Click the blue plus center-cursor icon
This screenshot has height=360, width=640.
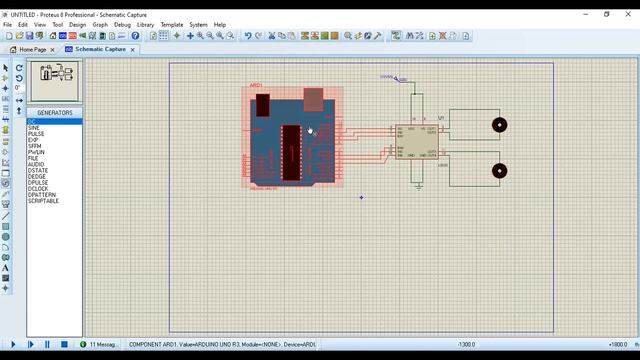(190, 36)
